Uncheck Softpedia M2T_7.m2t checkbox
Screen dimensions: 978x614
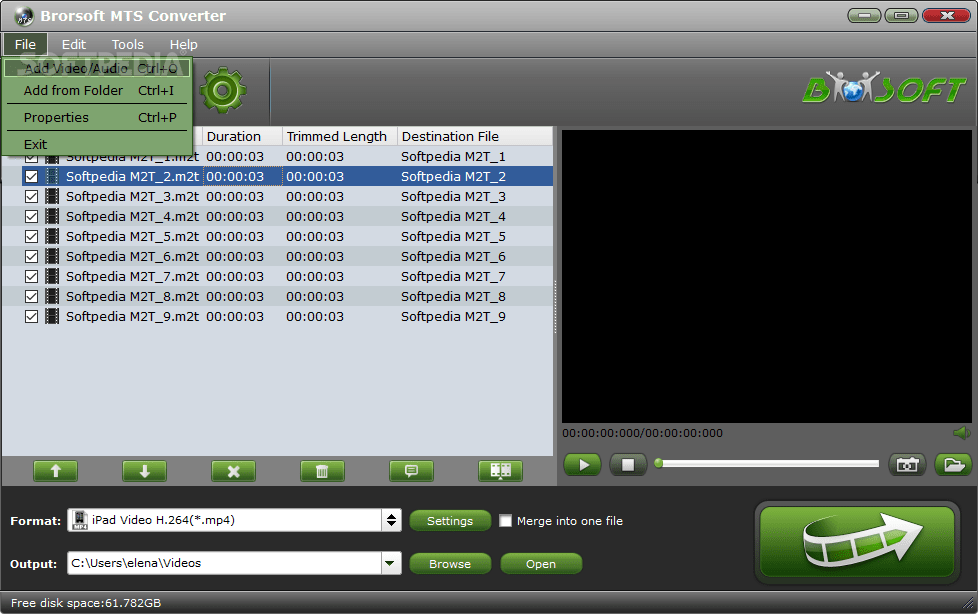coord(31,276)
